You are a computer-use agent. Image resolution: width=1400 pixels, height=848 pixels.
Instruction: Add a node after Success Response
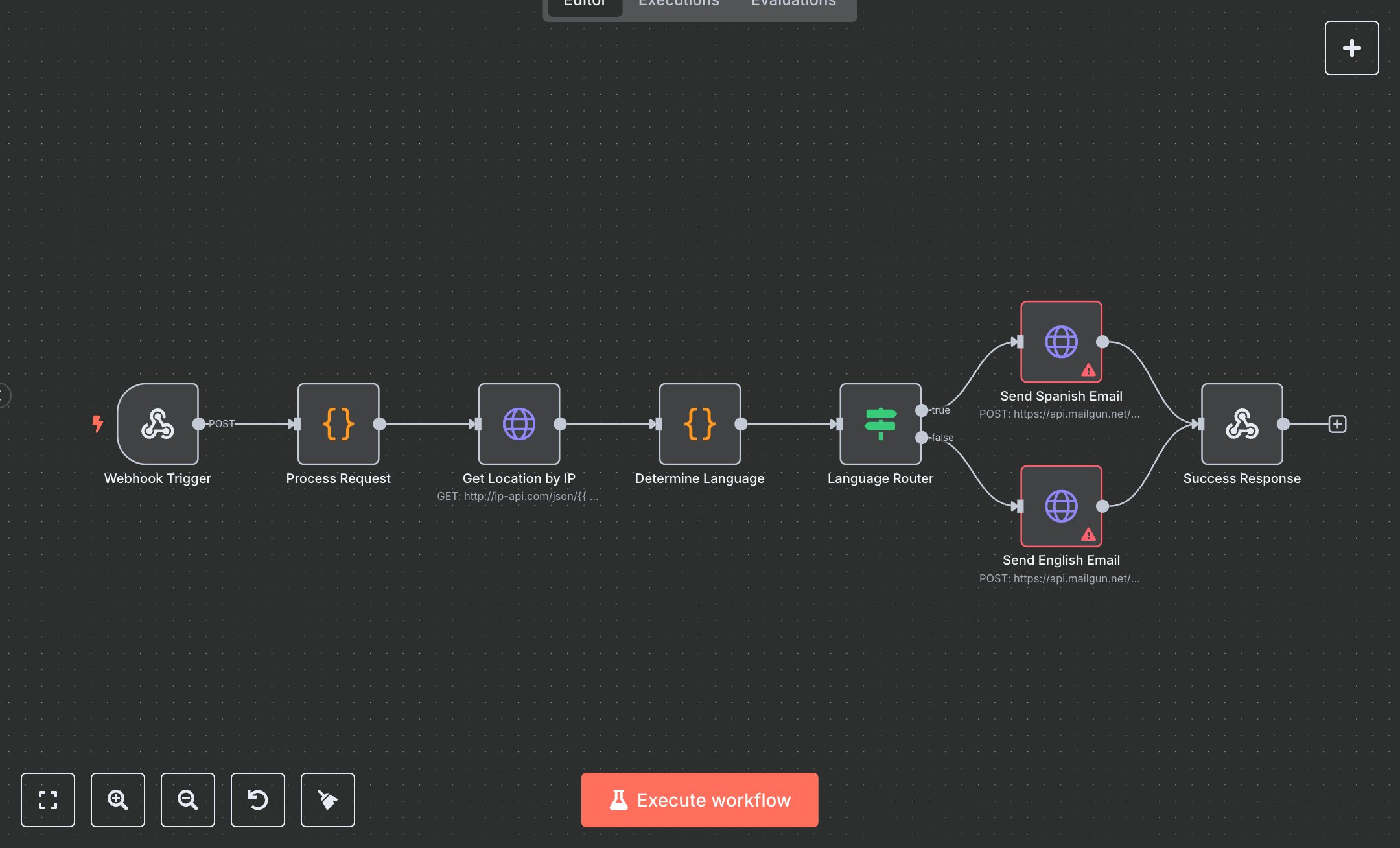tap(1337, 424)
